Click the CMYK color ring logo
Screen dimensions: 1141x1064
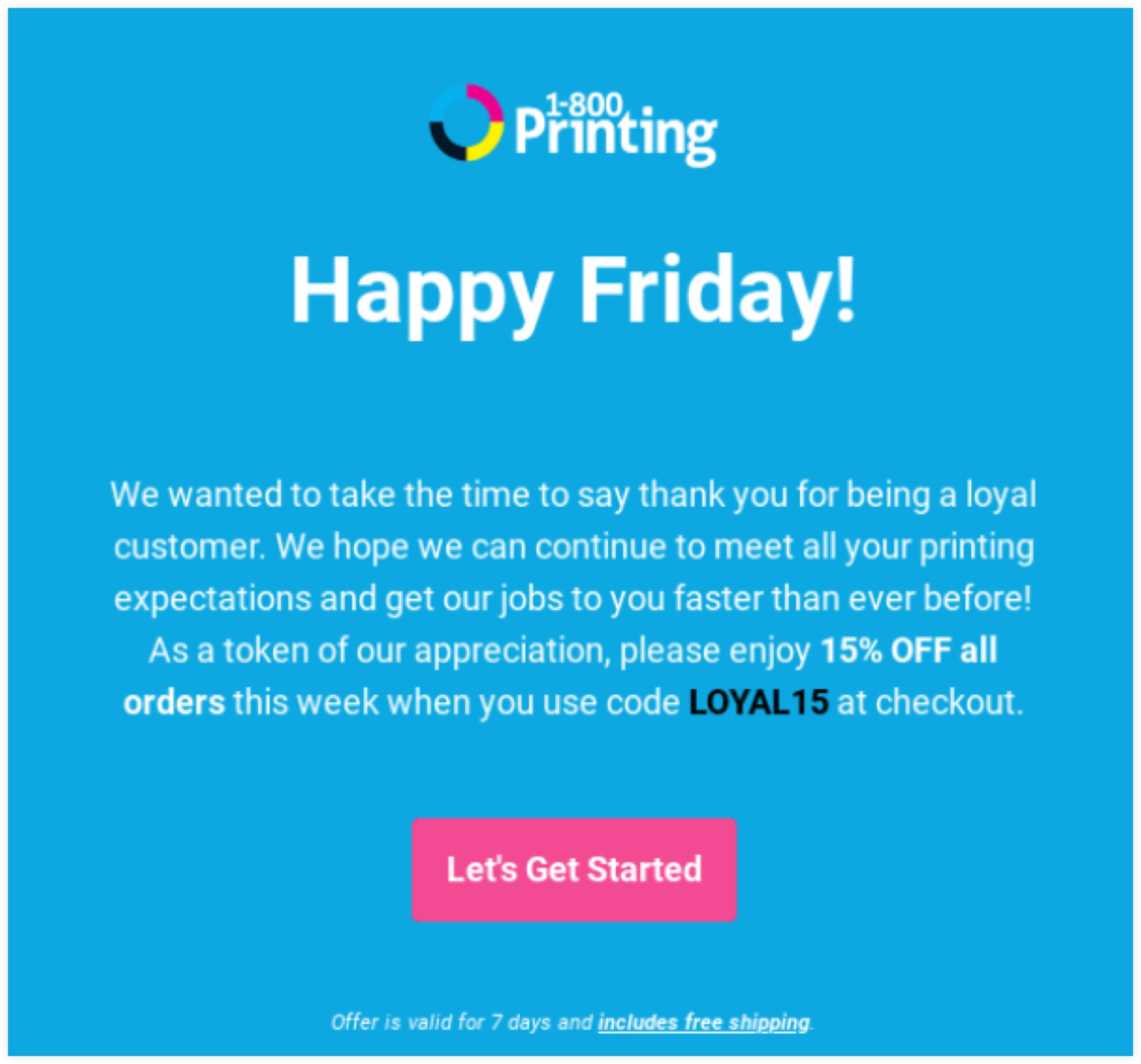[466, 122]
